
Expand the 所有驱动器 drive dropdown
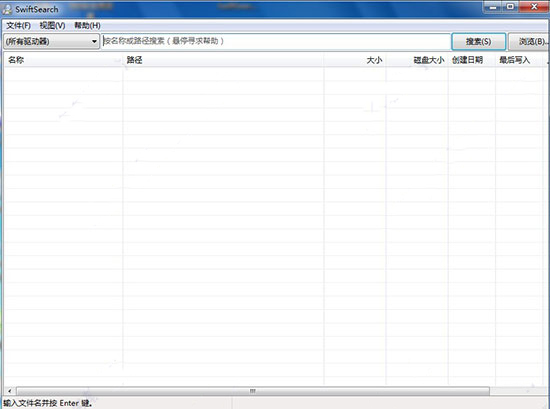(x=52, y=42)
